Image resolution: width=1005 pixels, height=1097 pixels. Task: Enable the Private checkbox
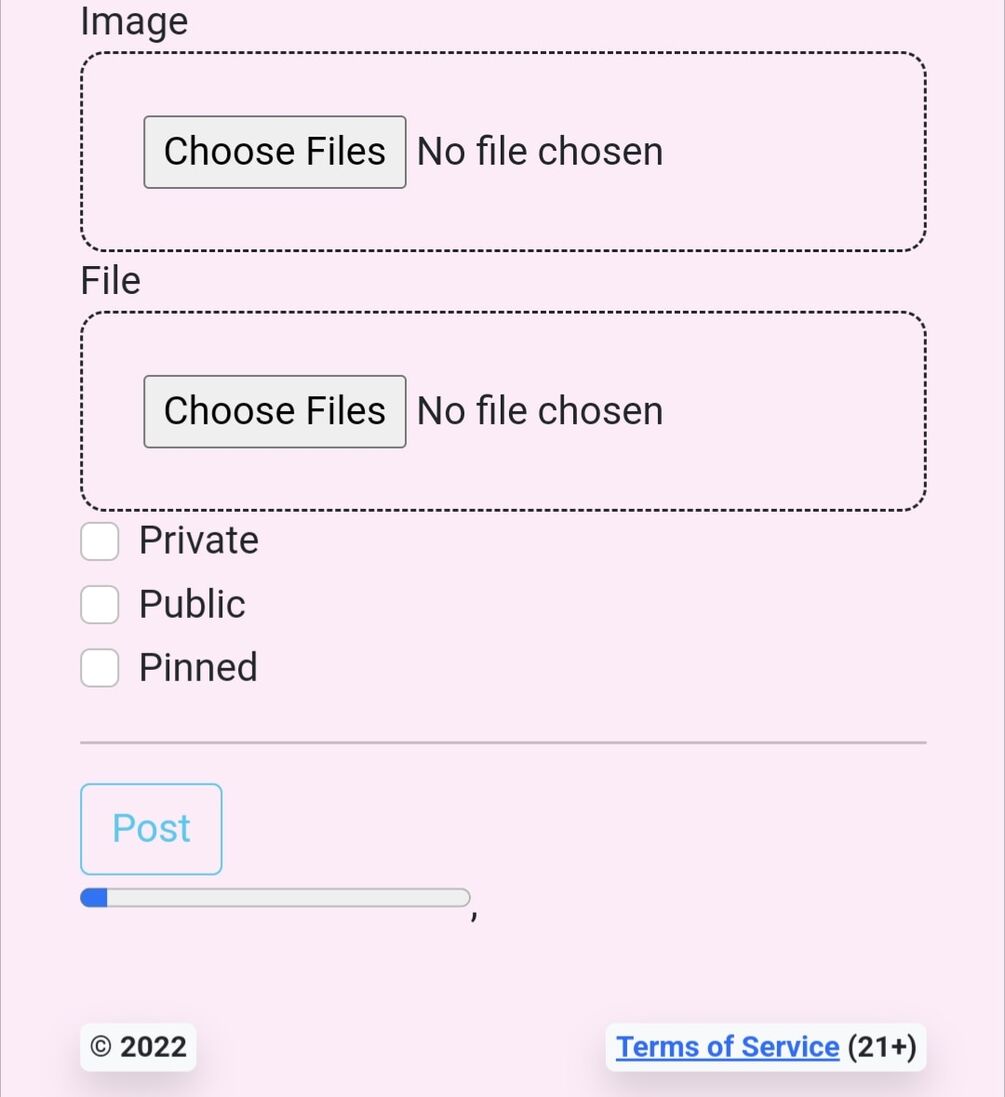click(100, 541)
